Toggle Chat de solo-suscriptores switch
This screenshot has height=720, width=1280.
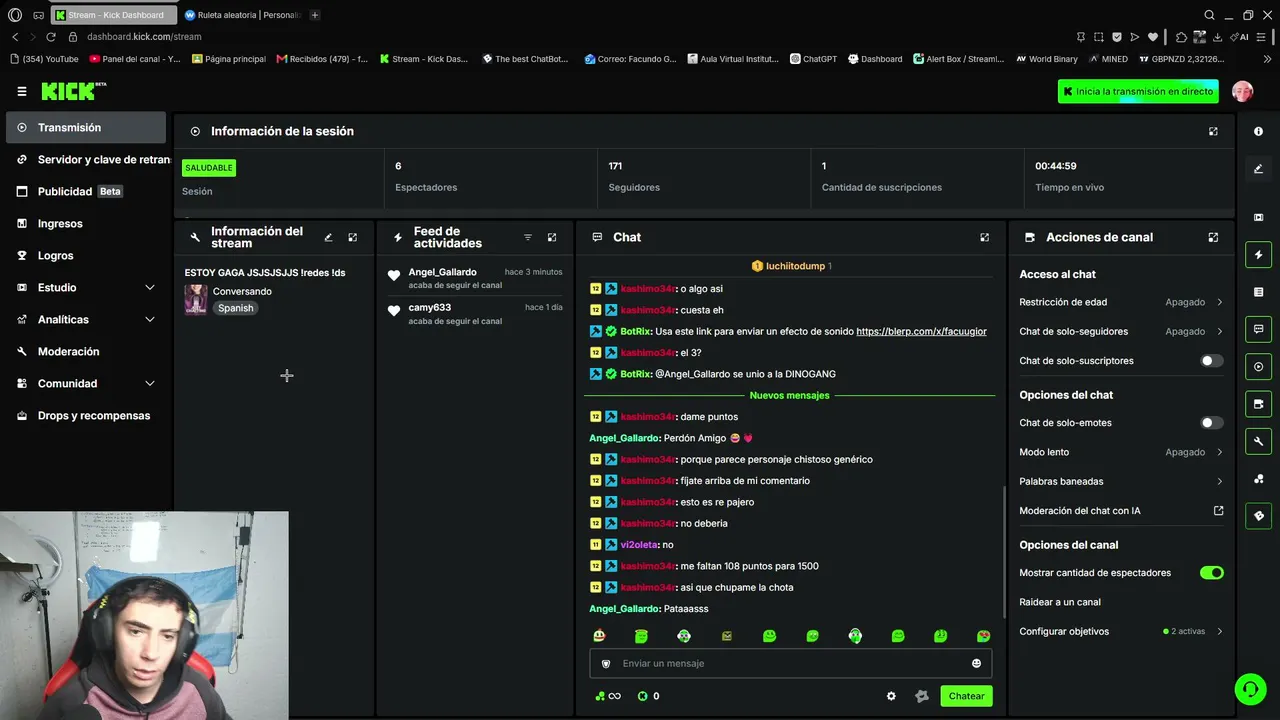tap(1211, 361)
